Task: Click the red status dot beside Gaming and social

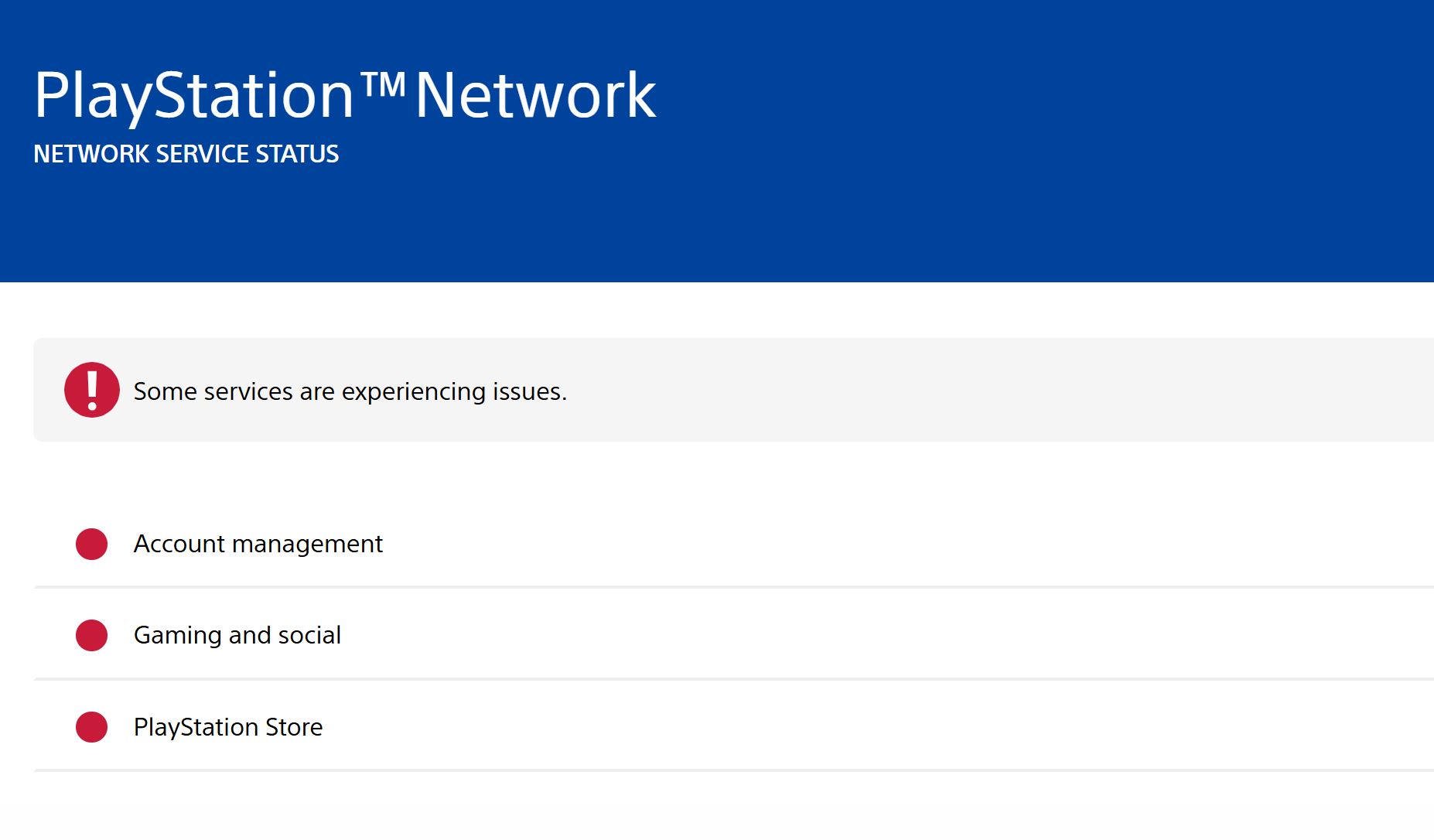Action: click(91, 635)
